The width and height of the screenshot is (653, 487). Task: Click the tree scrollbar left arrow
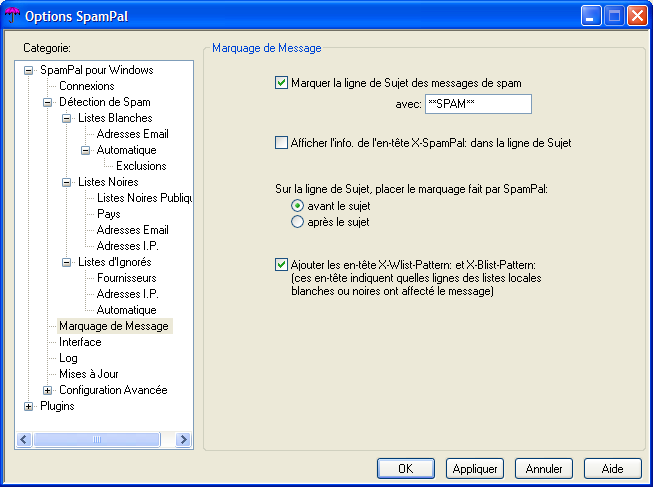tap(24, 440)
